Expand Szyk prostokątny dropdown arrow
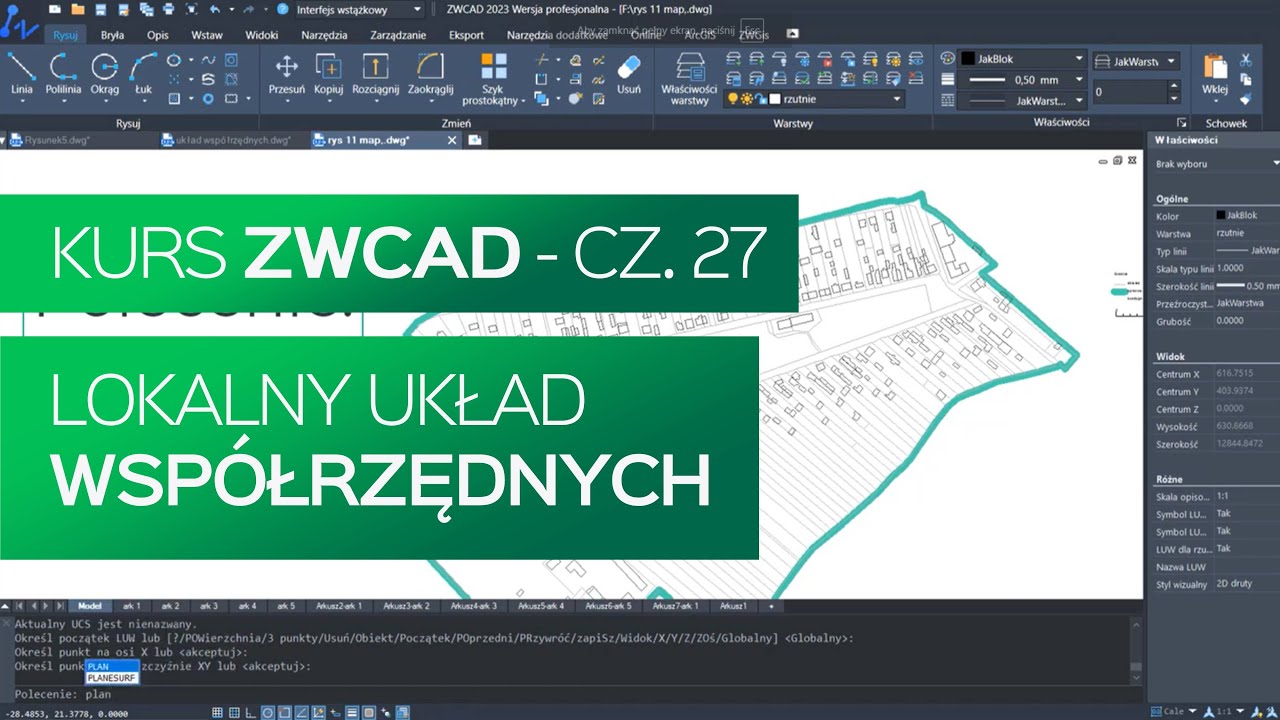This screenshot has width=1280, height=720. (x=523, y=101)
